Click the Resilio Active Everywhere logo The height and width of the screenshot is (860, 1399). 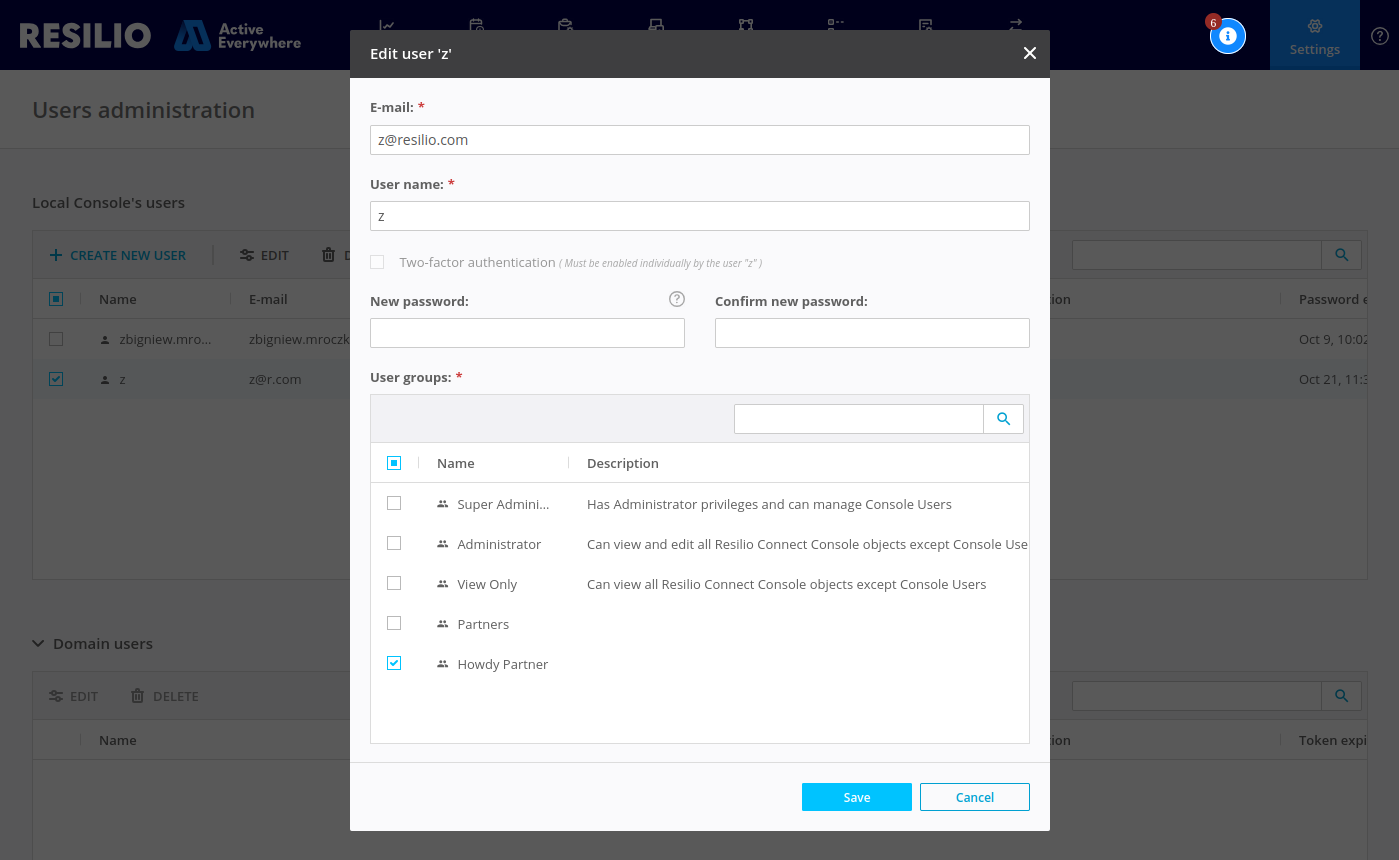[160, 36]
